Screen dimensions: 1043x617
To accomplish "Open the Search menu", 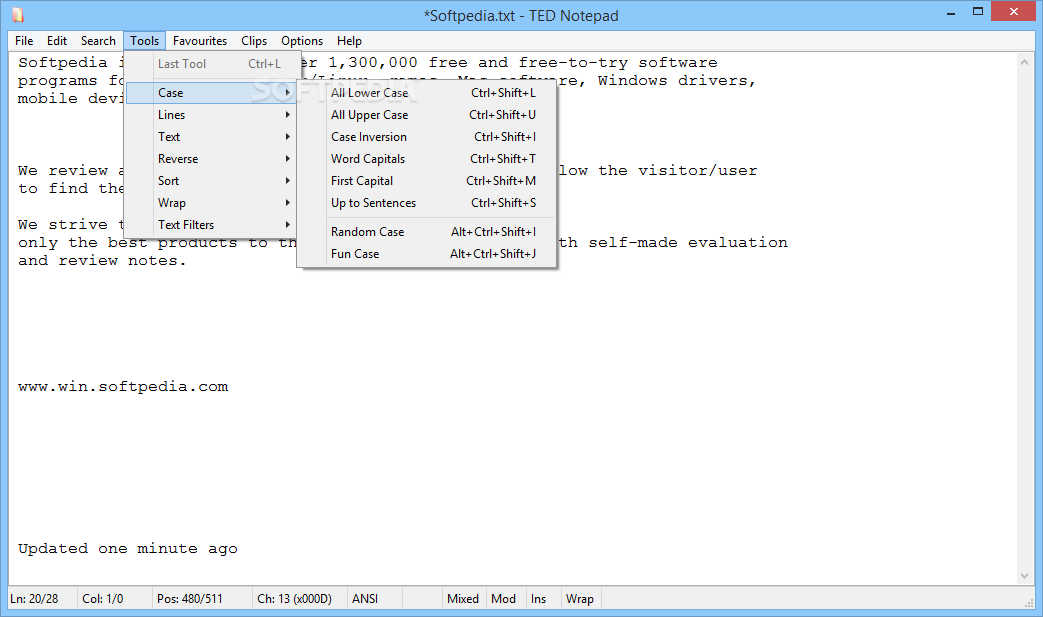I will (x=98, y=41).
